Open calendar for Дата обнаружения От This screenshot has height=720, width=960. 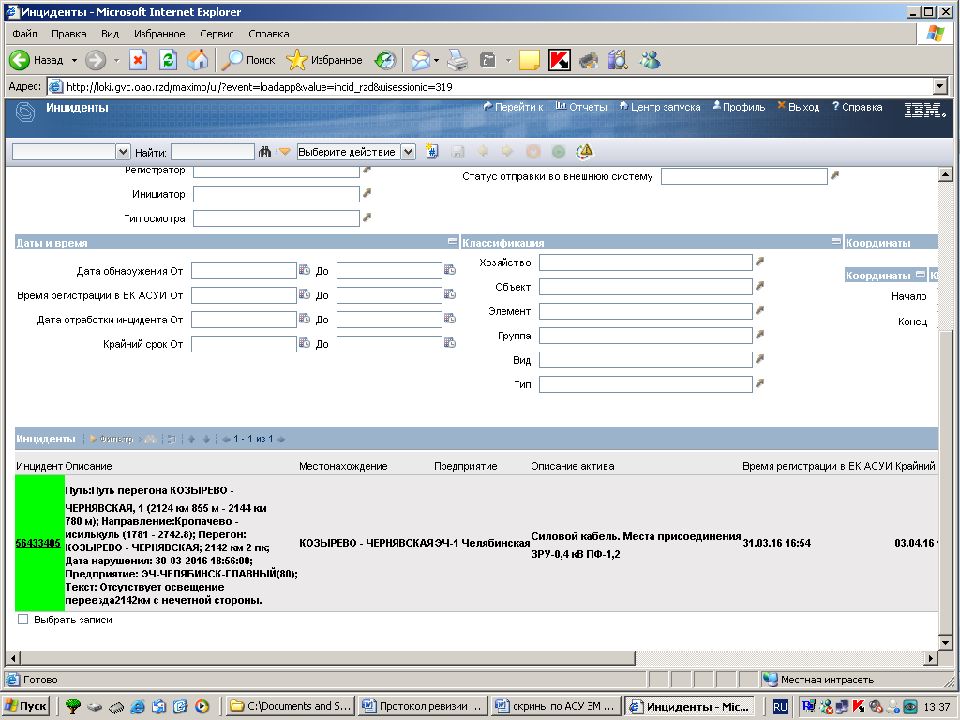pyautogui.click(x=304, y=270)
